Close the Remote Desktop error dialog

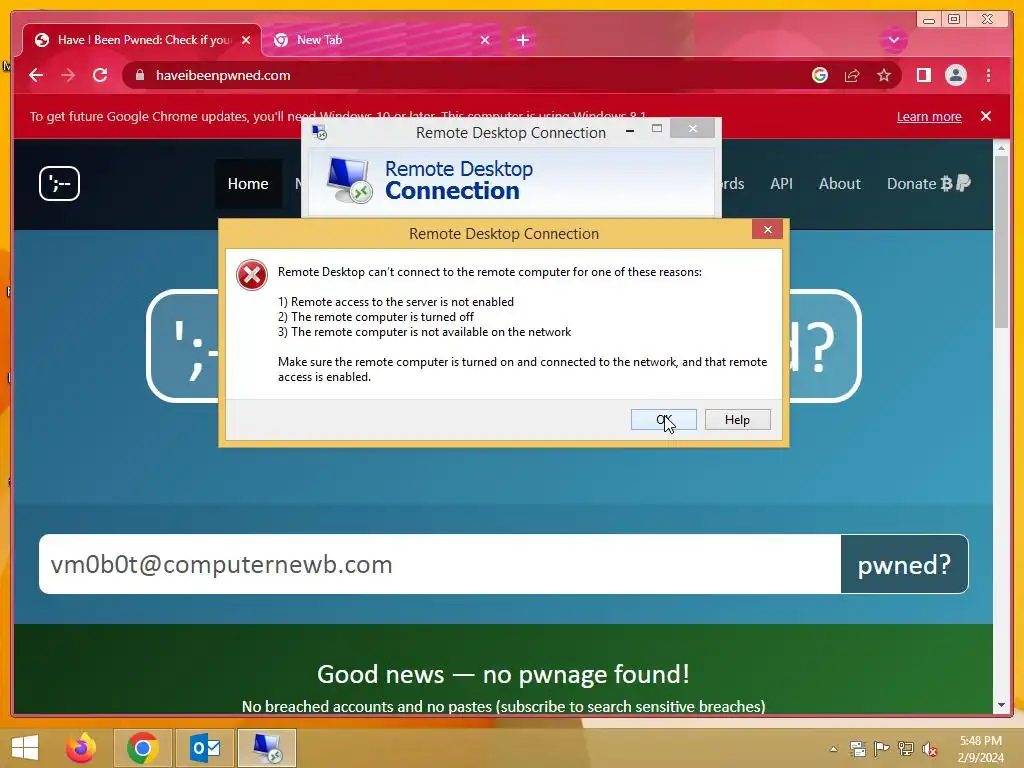coord(767,230)
